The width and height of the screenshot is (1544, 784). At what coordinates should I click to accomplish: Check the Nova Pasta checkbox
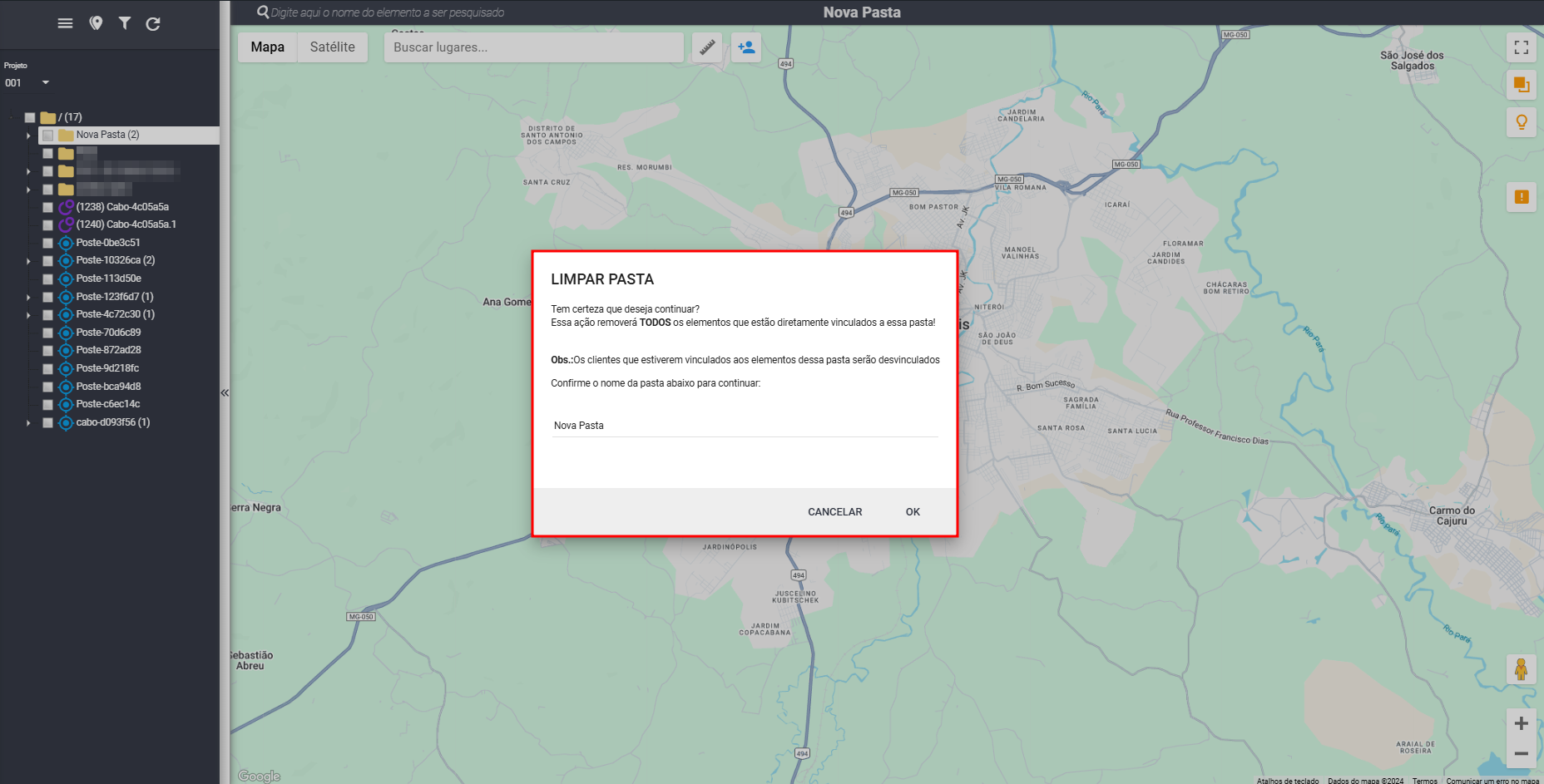pyautogui.click(x=48, y=136)
